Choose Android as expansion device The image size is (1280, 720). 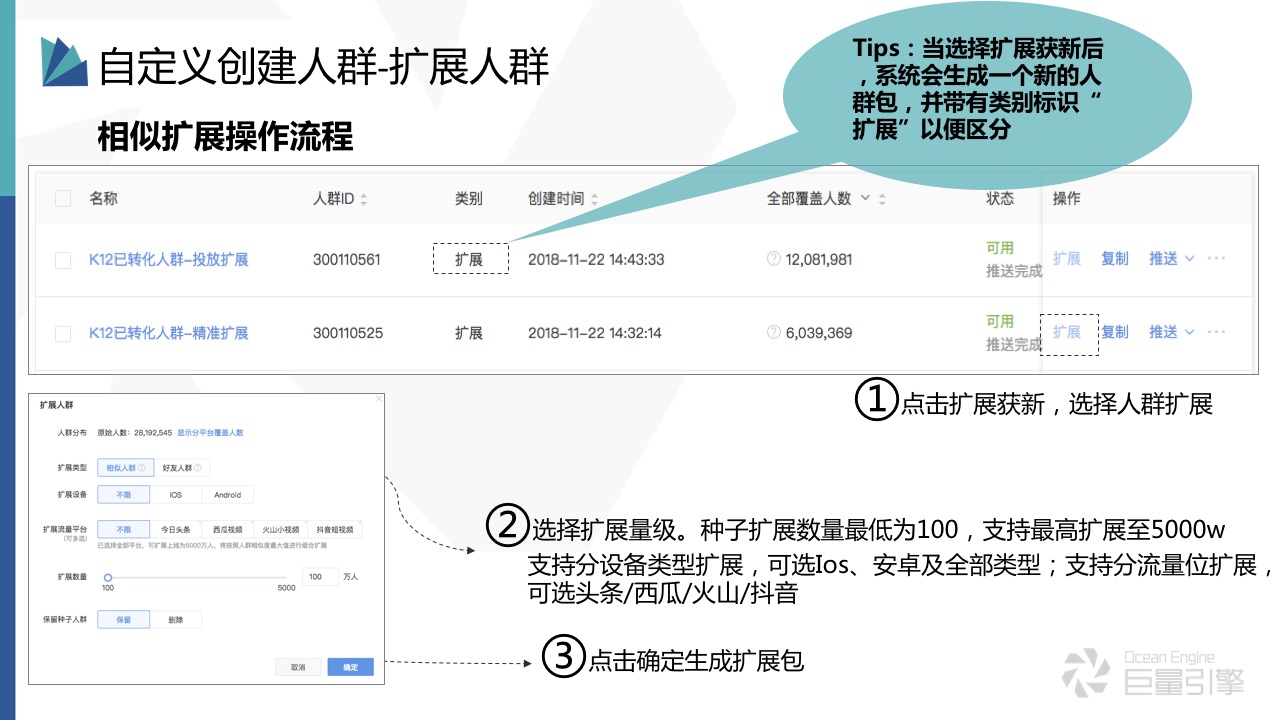tap(228, 494)
